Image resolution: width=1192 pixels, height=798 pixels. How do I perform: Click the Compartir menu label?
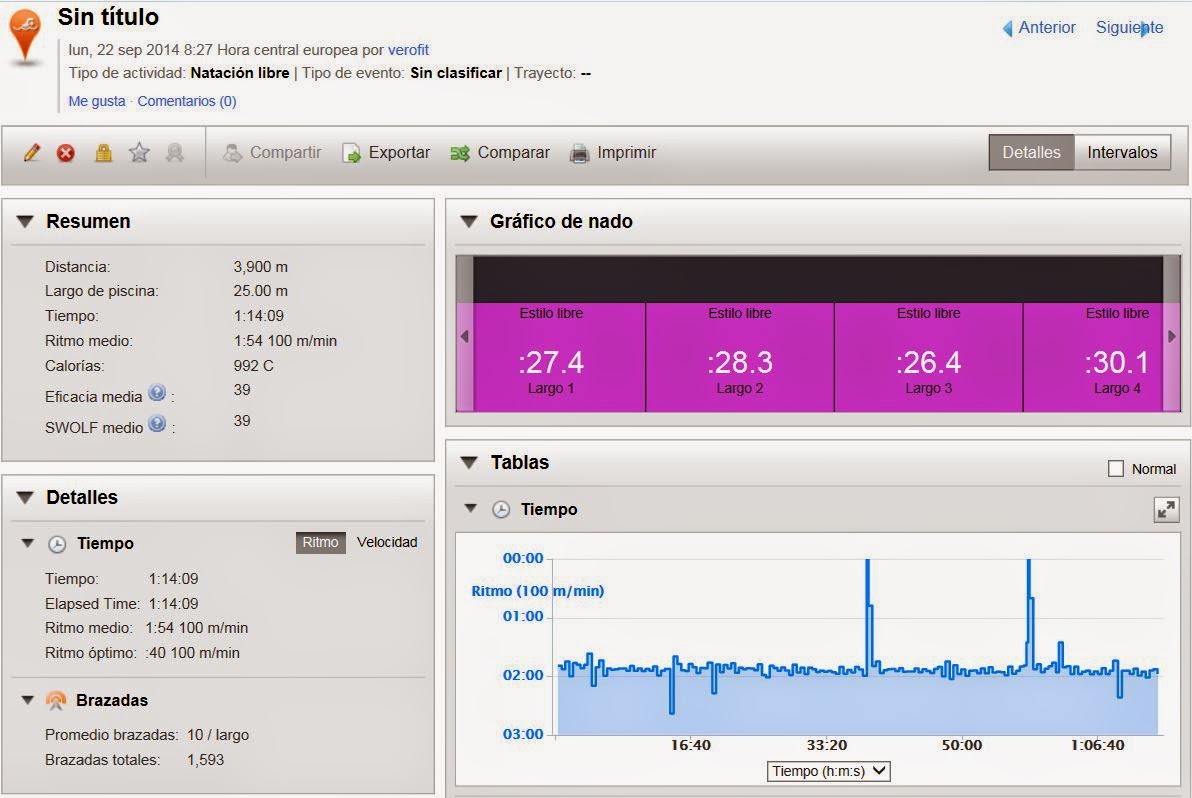(286, 153)
